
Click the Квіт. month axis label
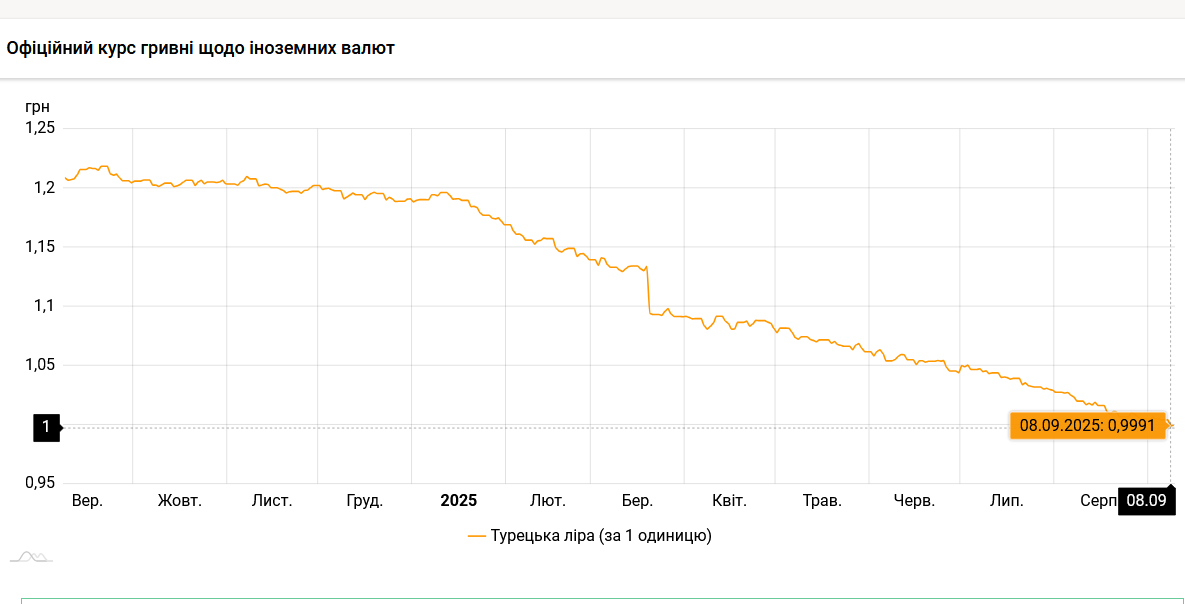pyautogui.click(x=729, y=501)
